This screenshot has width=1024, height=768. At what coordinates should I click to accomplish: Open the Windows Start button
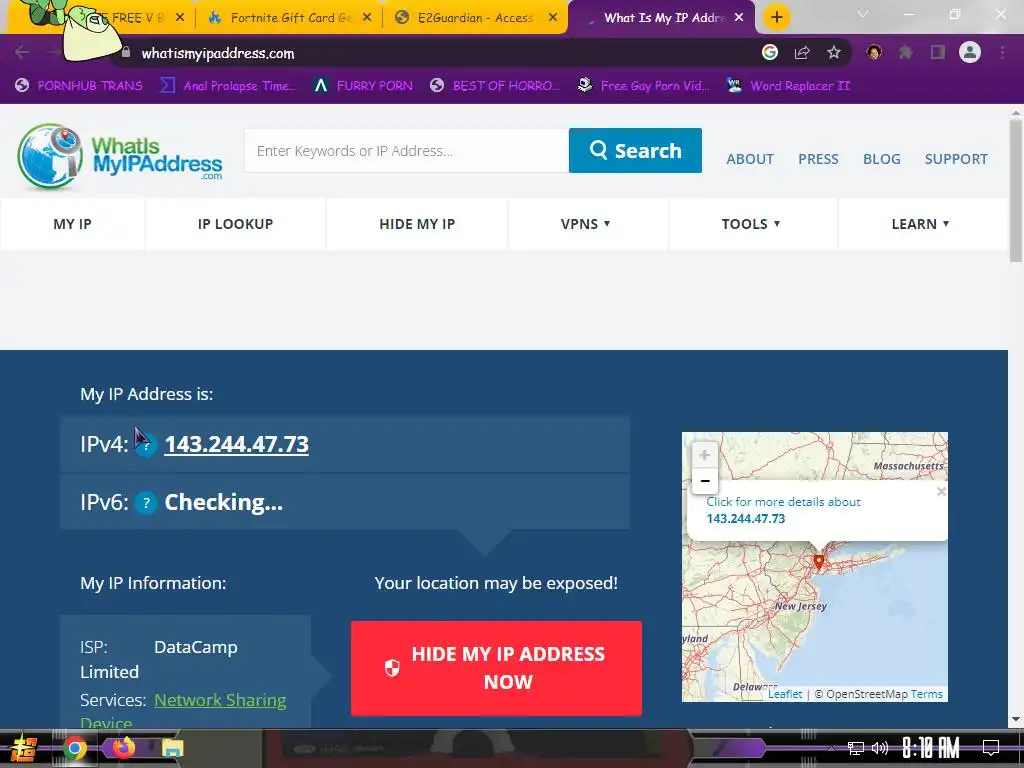coord(23,748)
